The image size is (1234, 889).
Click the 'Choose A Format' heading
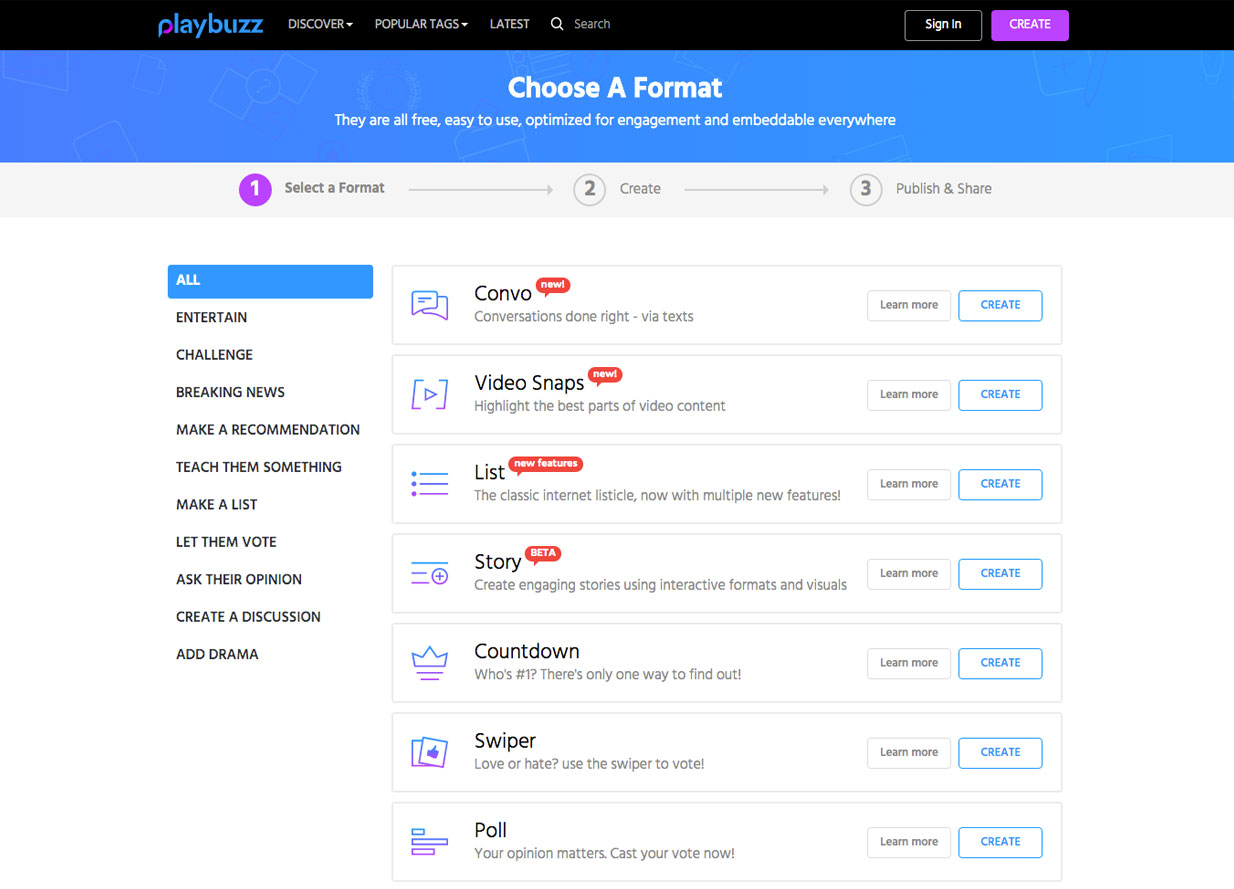tap(615, 88)
